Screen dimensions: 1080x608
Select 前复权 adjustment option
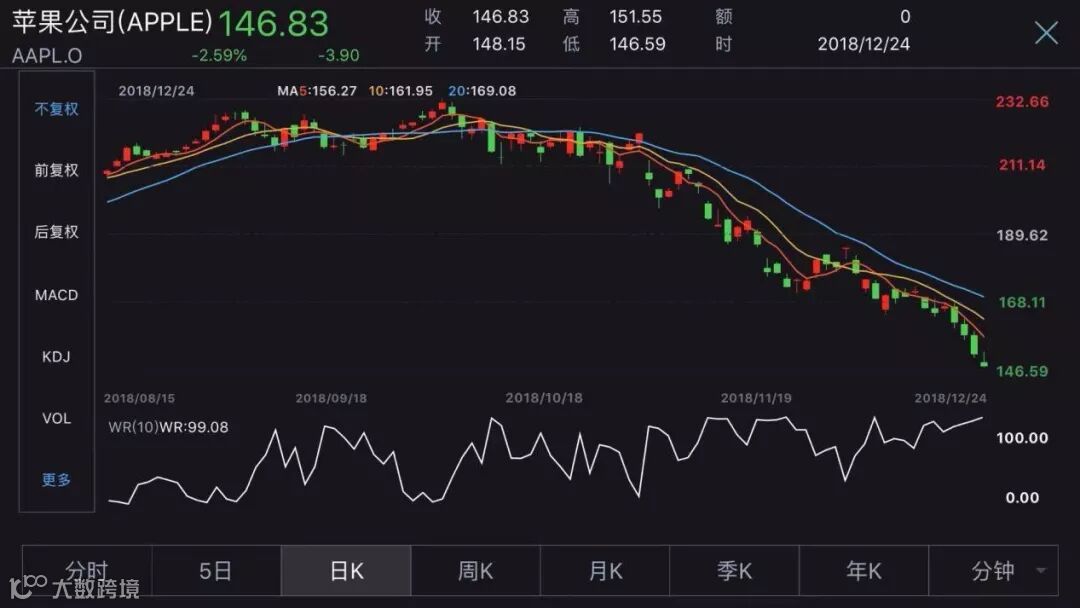56,170
